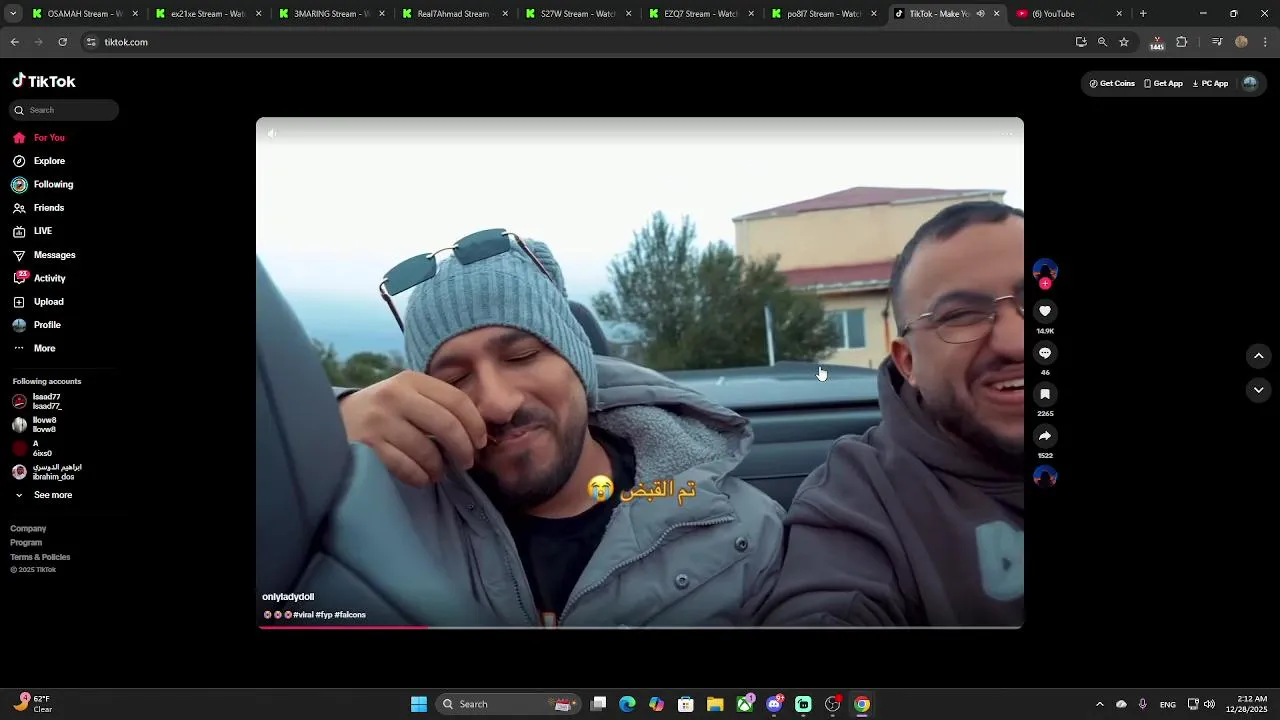
Task: Switch to the S27W Stream browser tab
Action: [x=578, y=14]
